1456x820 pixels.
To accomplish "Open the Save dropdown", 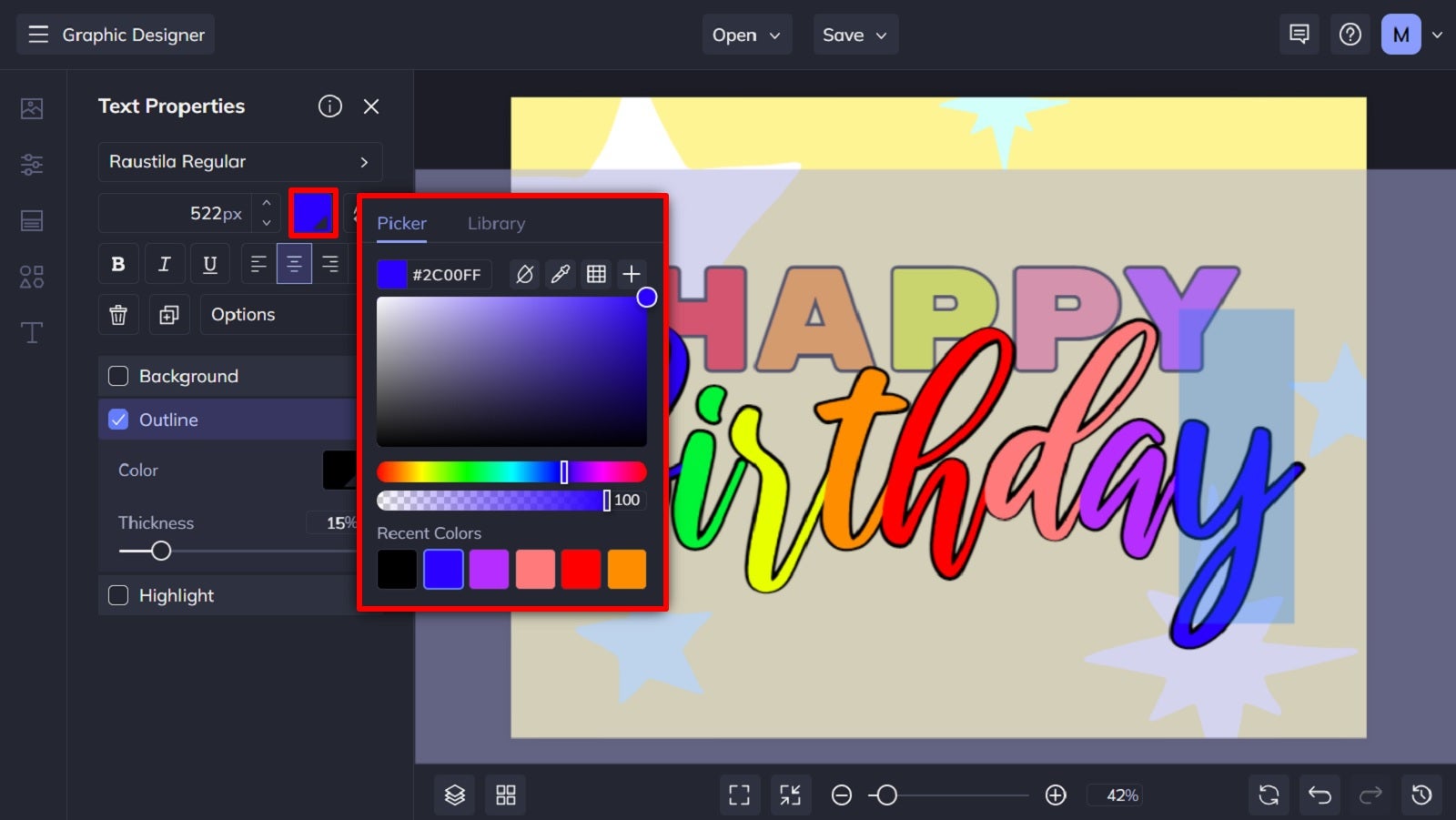I will pyautogui.click(x=854, y=34).
